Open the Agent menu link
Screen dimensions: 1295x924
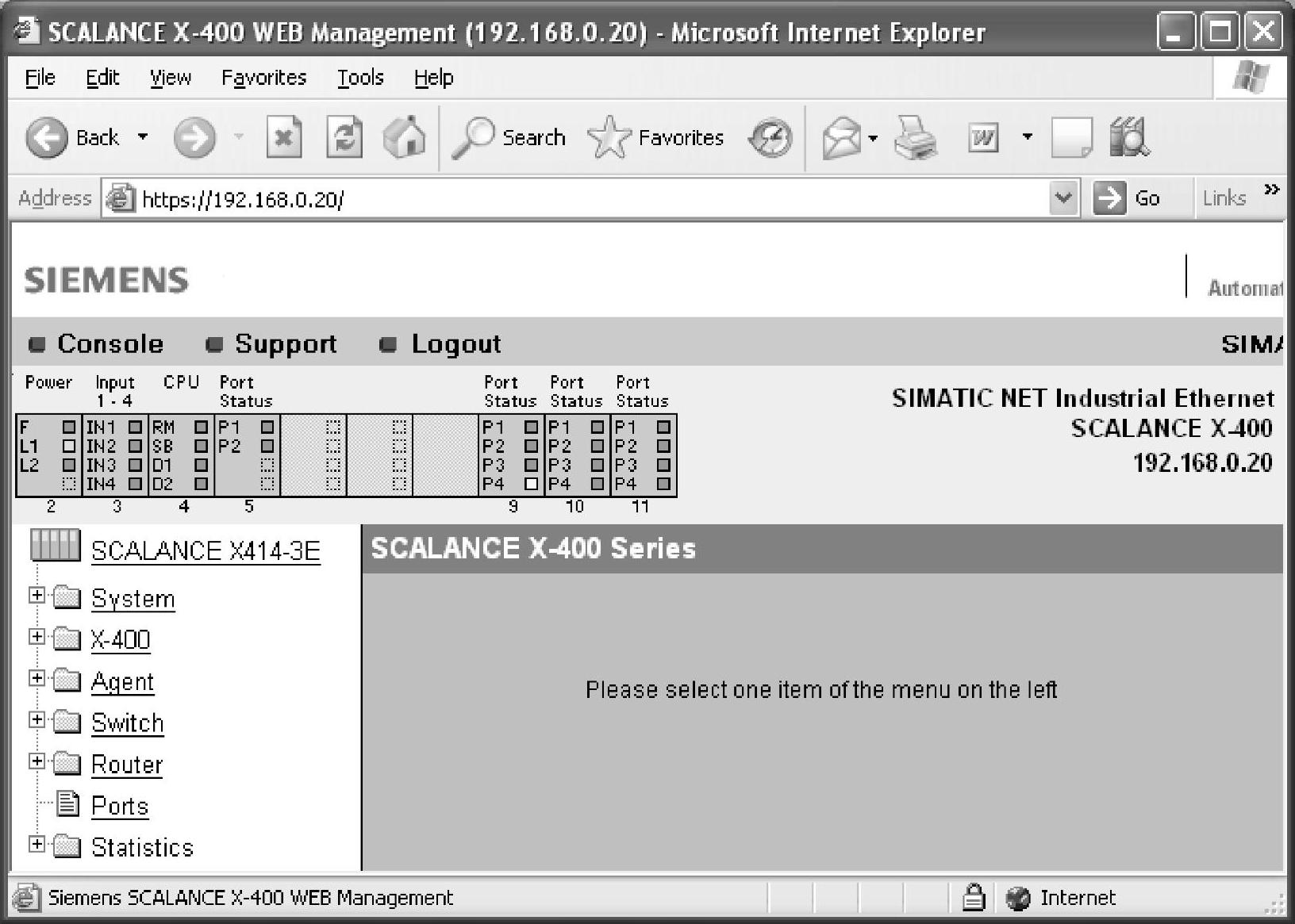tap(122, 682)
